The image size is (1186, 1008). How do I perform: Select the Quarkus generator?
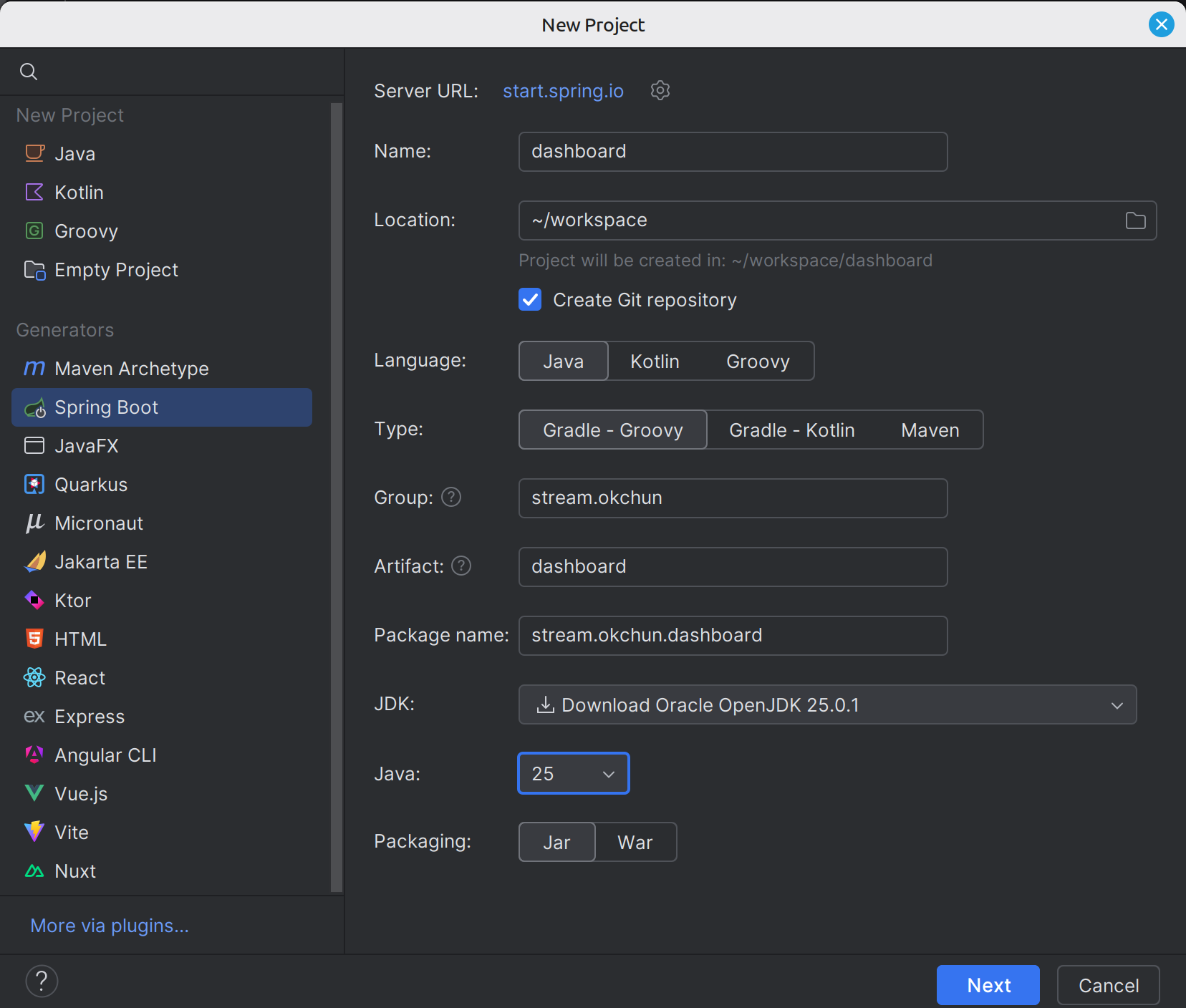click(x=90, y=484)
